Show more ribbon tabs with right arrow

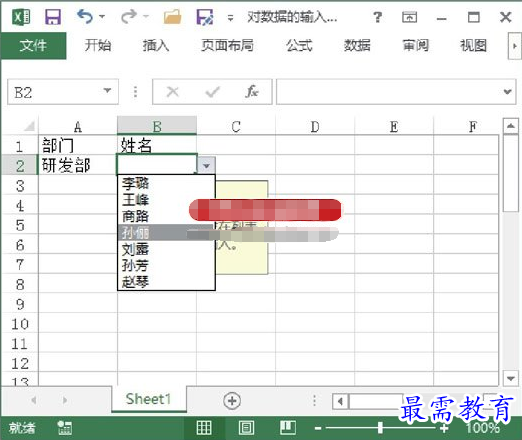pos(514,46)
